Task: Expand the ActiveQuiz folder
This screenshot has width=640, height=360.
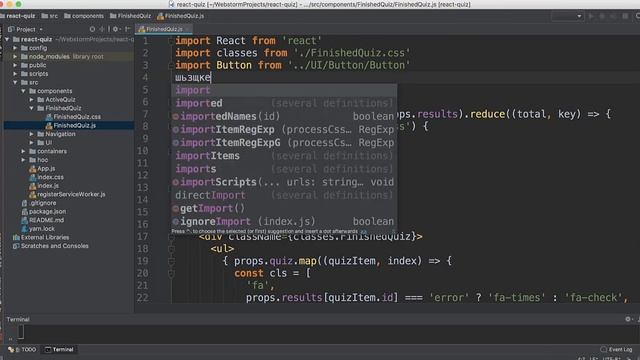Action: click(x=31, y=99)
